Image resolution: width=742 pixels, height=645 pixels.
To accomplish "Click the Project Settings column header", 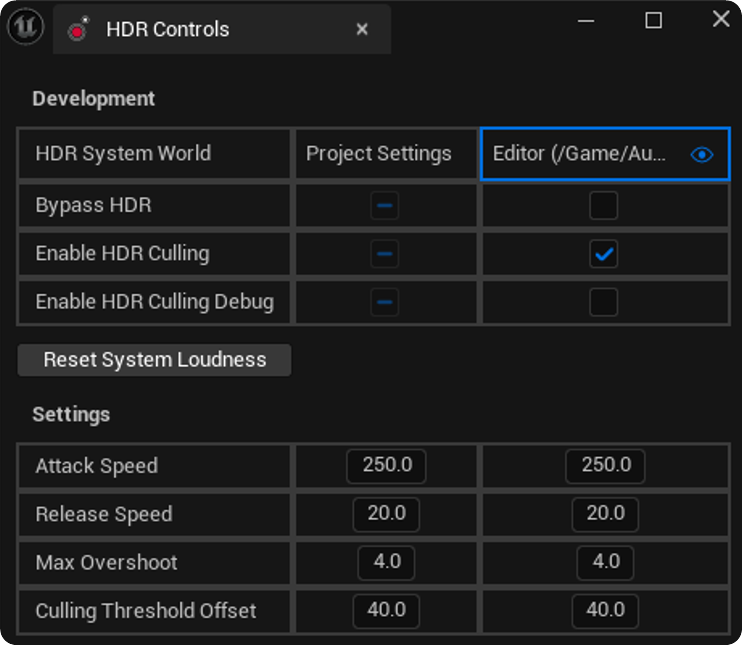I will (386, 154).
